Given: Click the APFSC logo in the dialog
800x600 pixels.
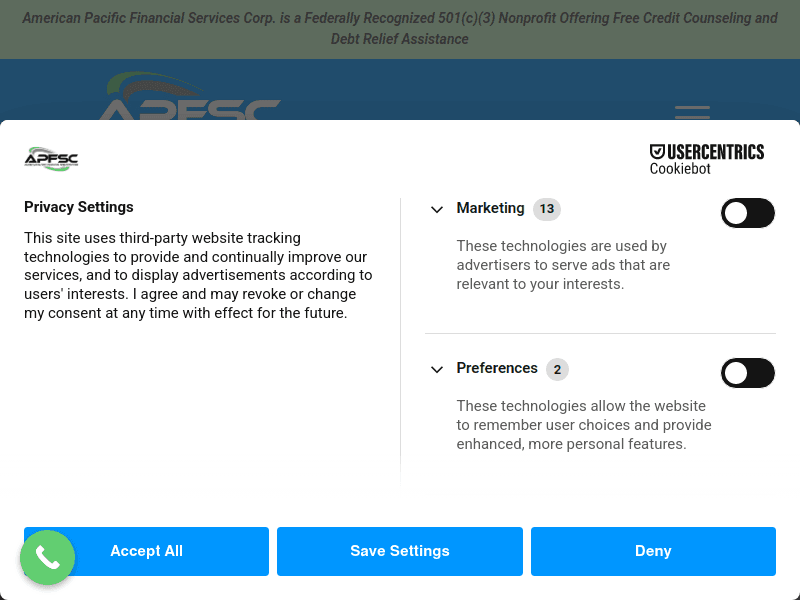Looking at the screenshot, I should 50,159.
